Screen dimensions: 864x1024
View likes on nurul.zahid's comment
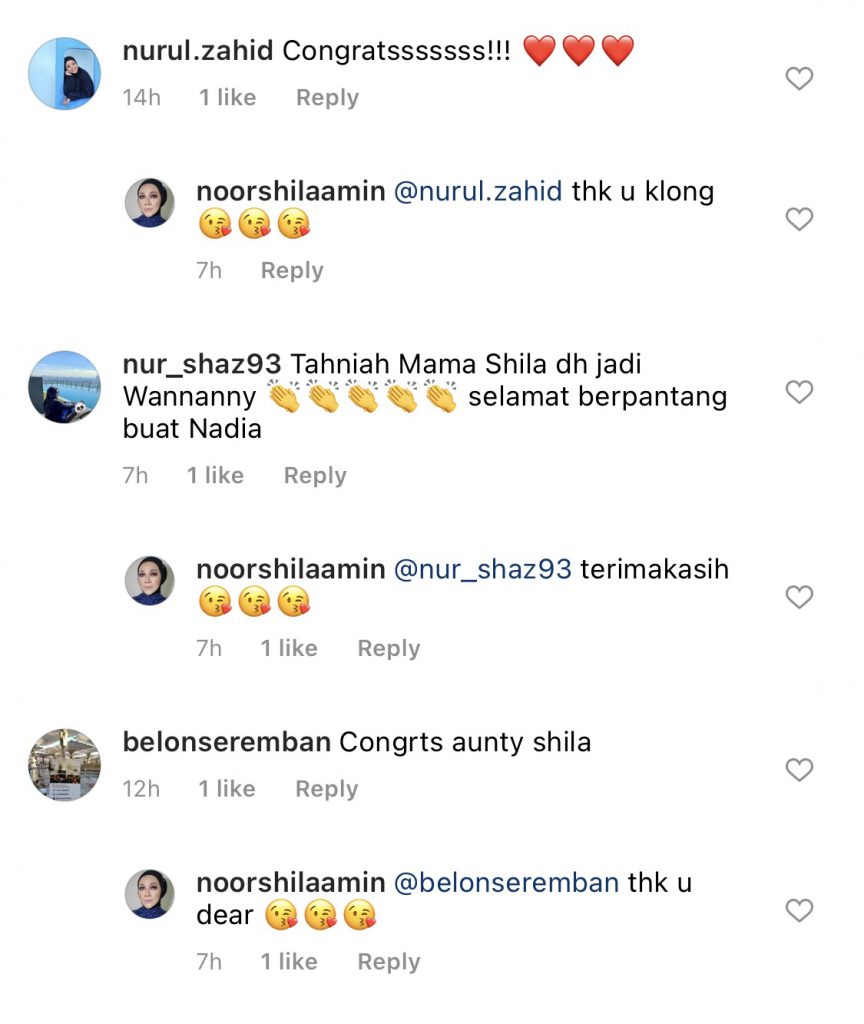[227, 98]
